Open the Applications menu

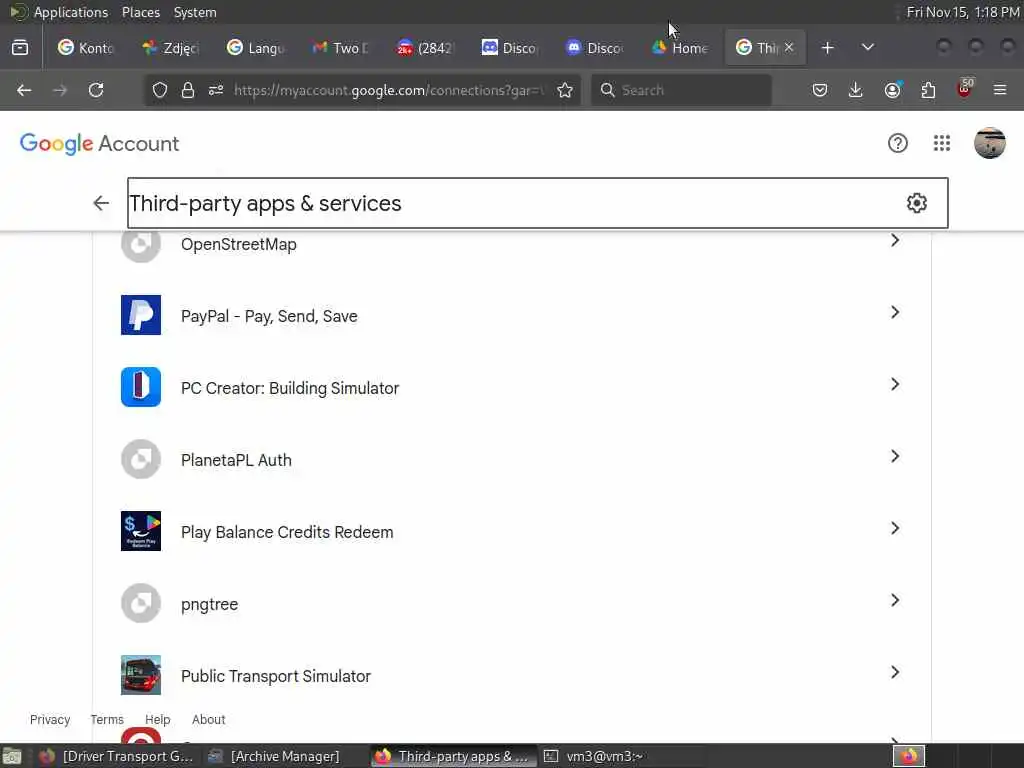[71, 12]
